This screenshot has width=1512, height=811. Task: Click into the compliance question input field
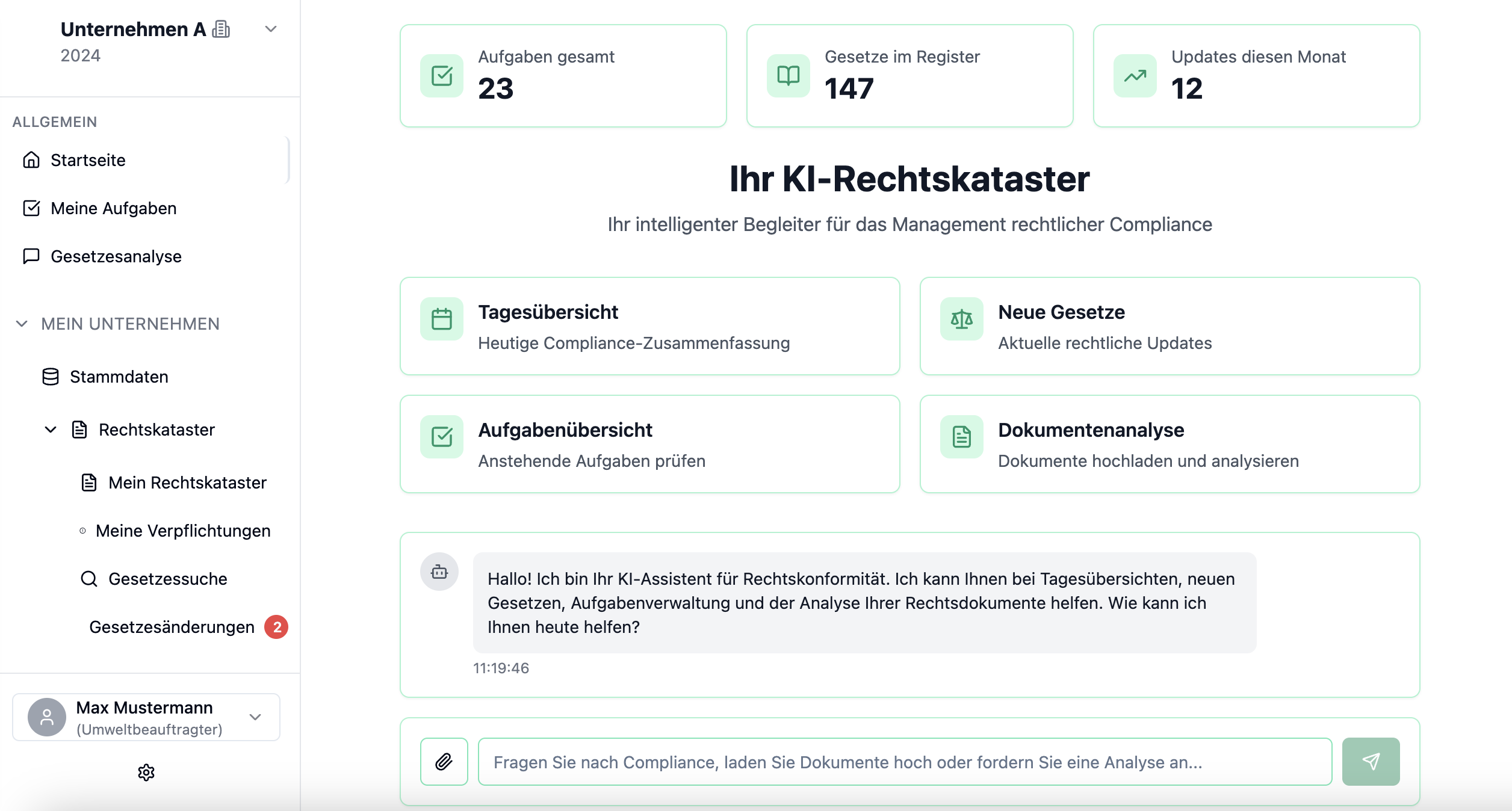point(904,762)
